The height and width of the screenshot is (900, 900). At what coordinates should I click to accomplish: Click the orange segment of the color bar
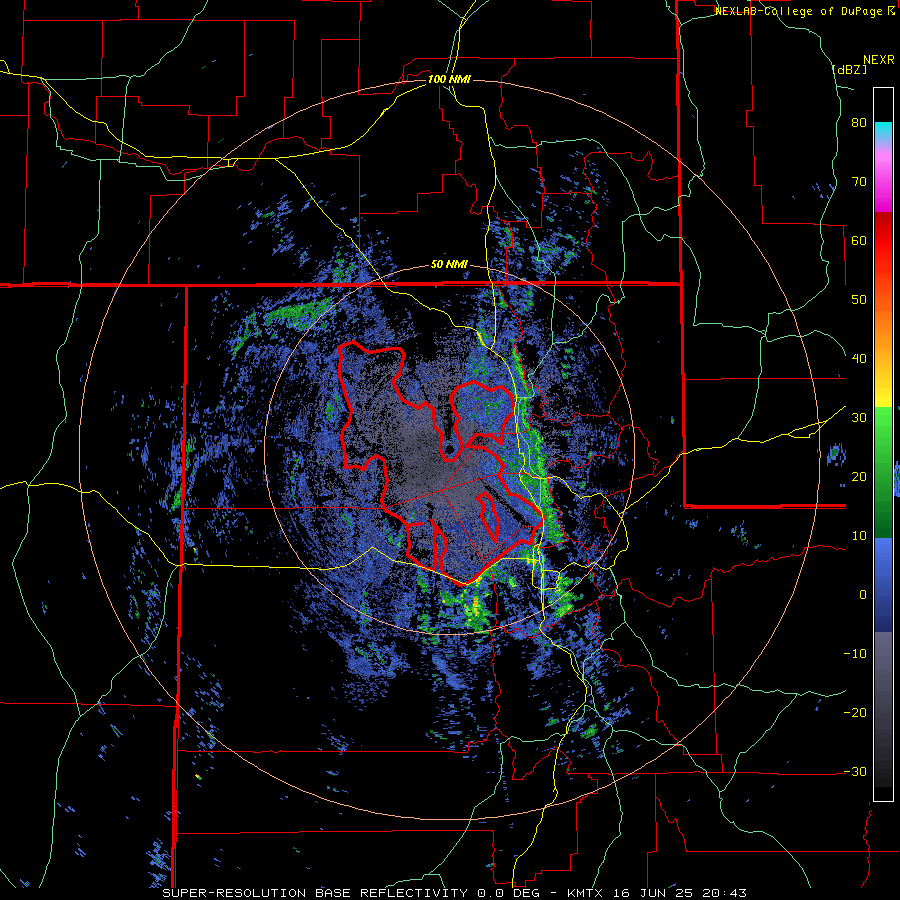tap(883, 327)
